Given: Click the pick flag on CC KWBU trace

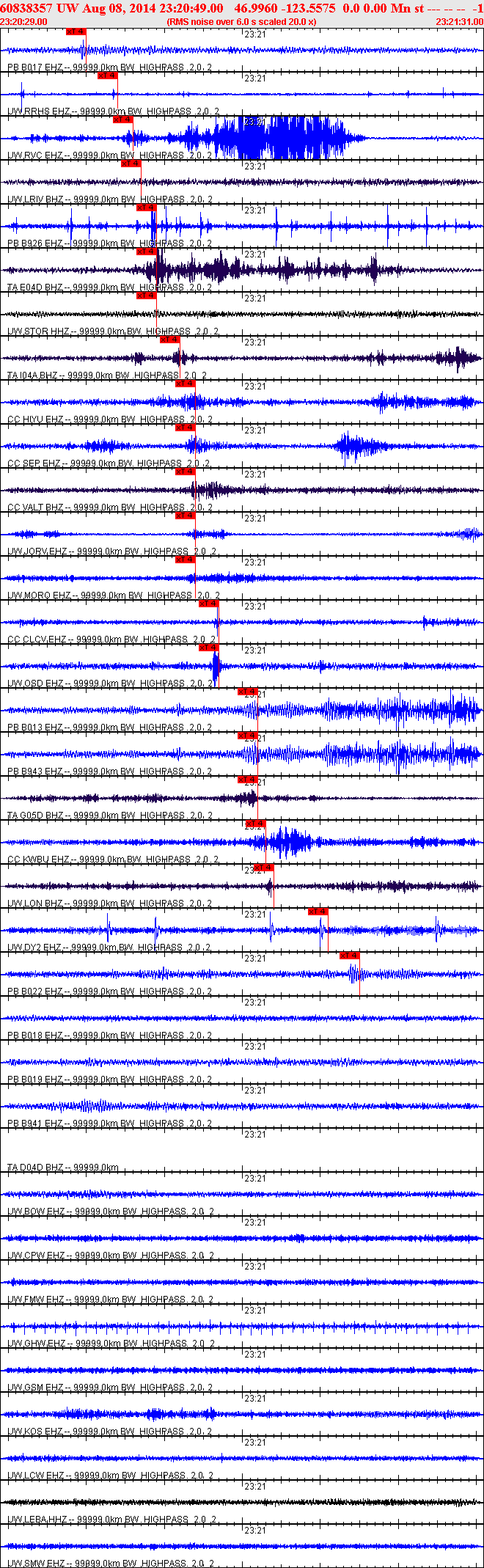Looking at the screenshot, I should point(256,824).
